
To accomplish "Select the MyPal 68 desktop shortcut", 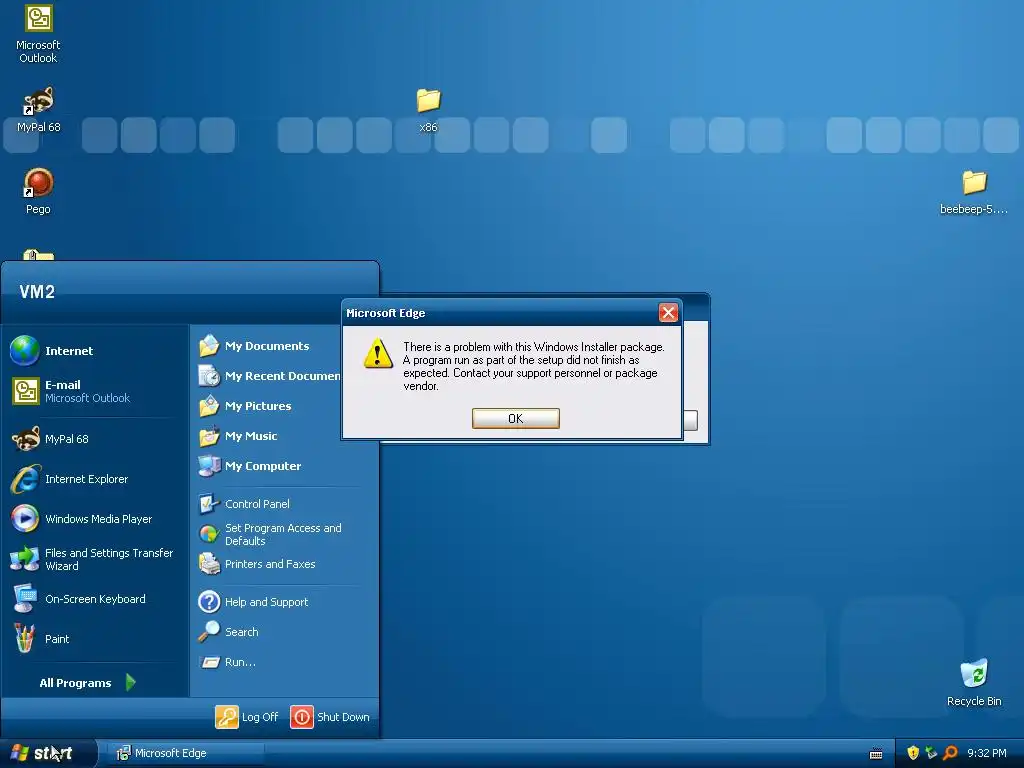I will tap(38, 110).
